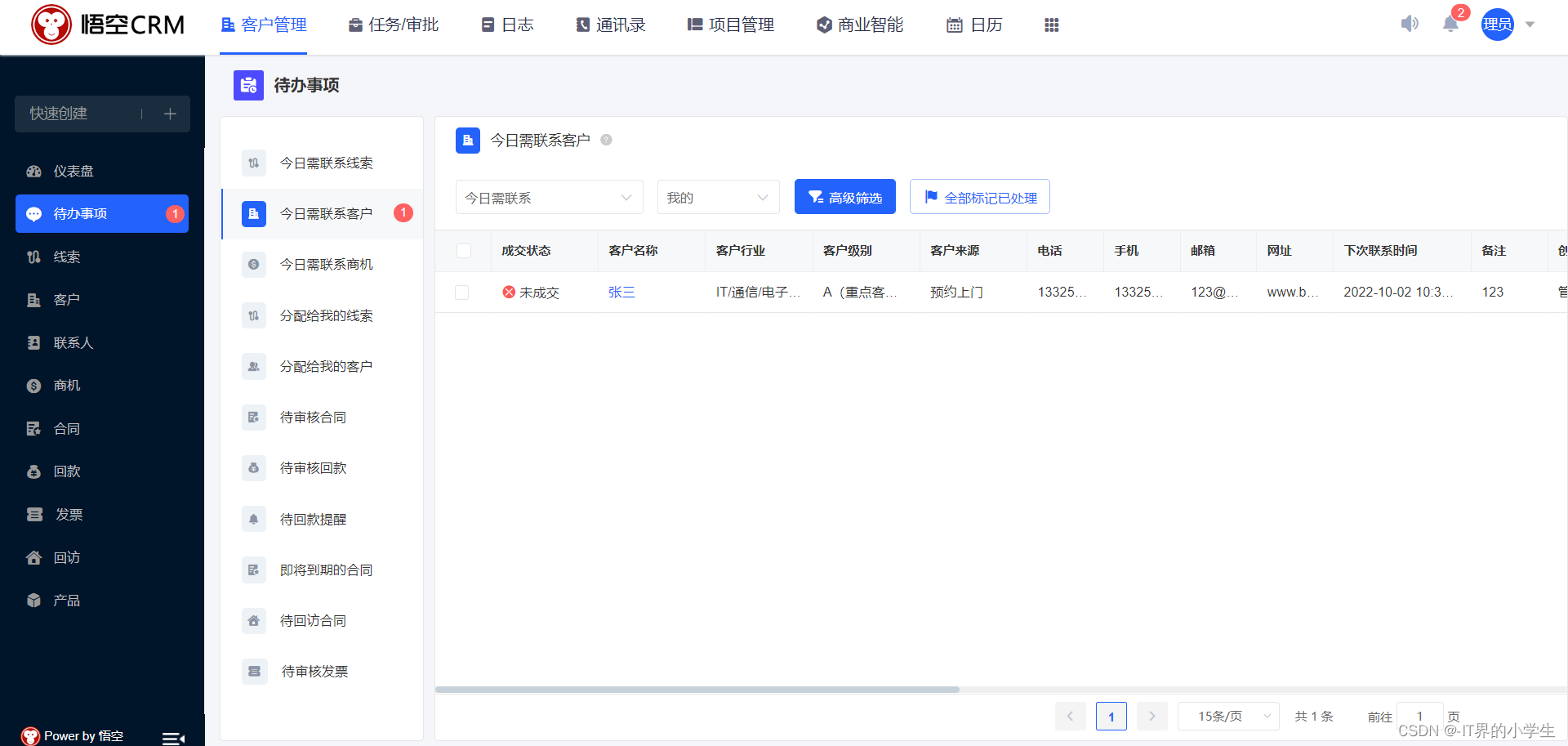Viewport: 1568px width, 746px height.
Task: Switch to the 通讯录 tab
Action: 610,25
